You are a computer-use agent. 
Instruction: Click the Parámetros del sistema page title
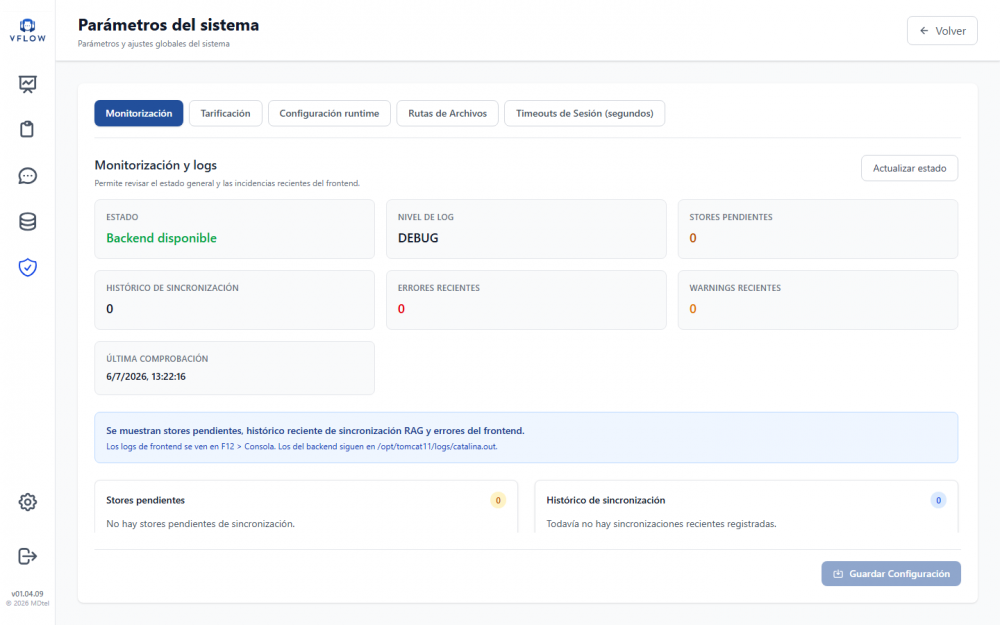168,25
